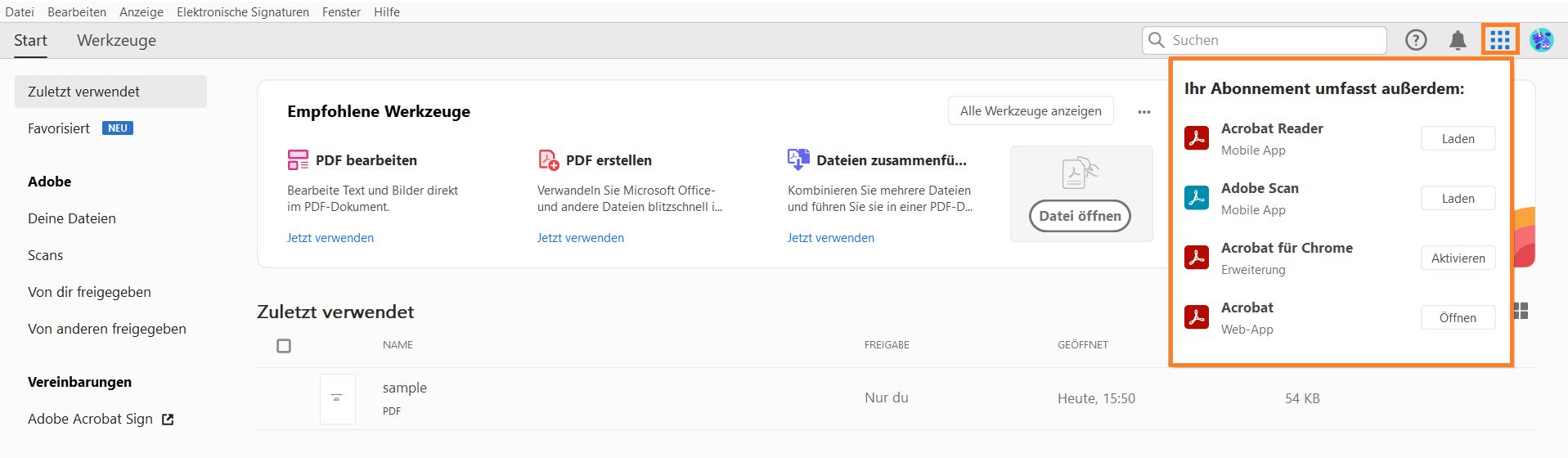The height and width of the screenshot is (458, 1568).
Task: Click Jetzt verwenden under PDF erstellen
Action: click(581, 238)
